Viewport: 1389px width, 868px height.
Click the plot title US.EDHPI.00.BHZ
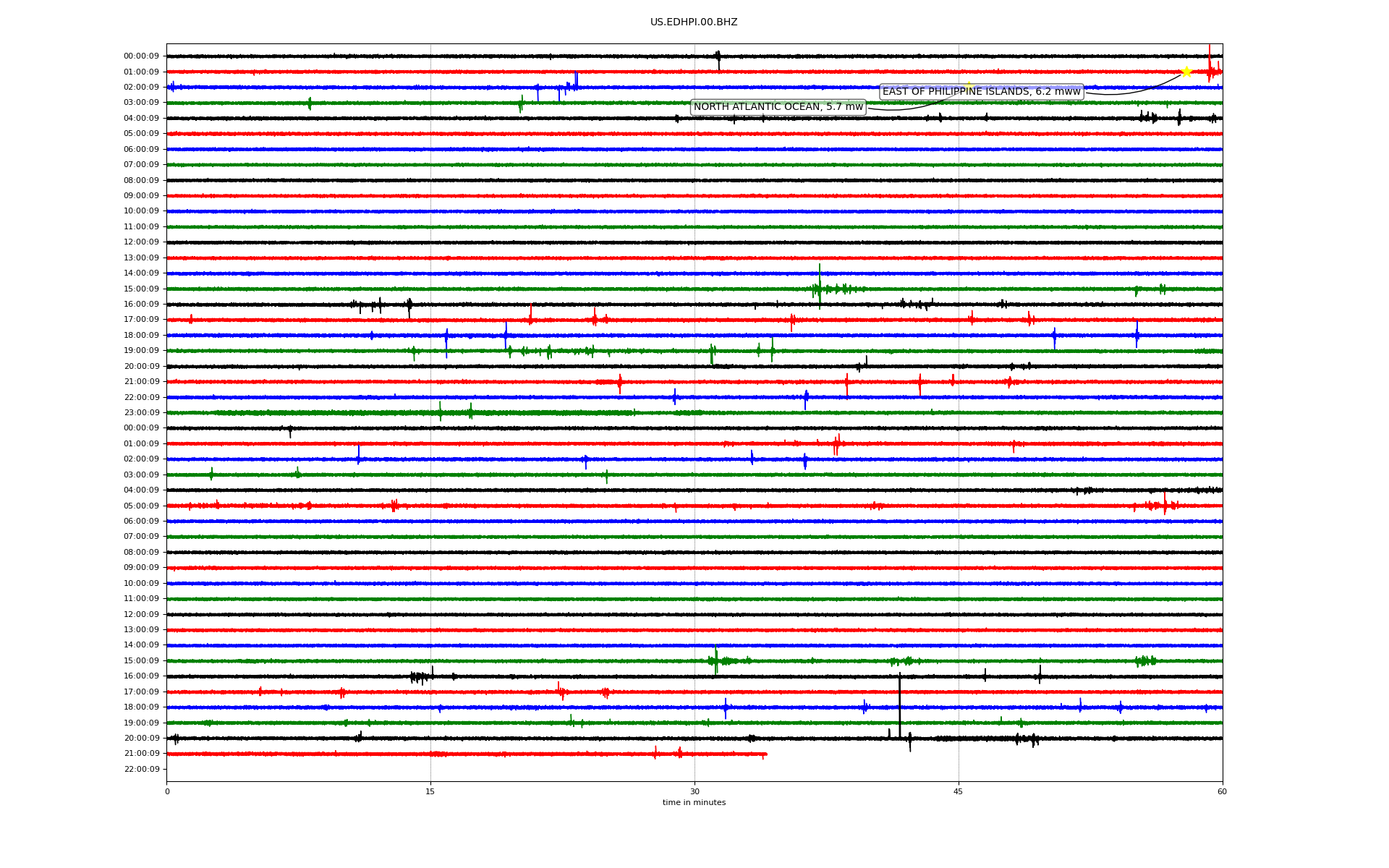tap(694, 22)
